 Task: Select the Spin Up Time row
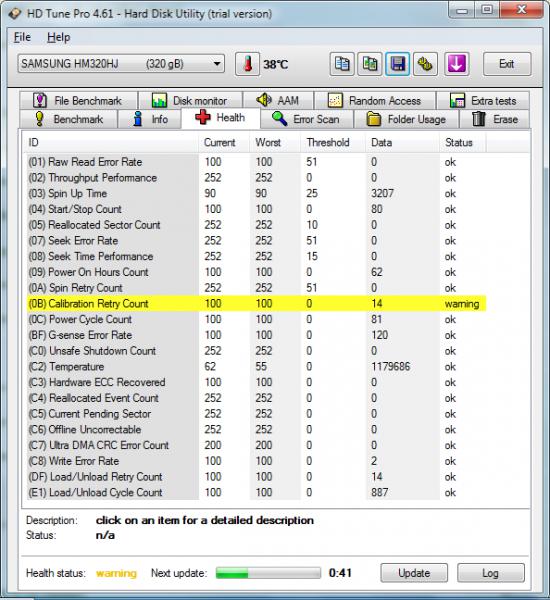[256, 193]
